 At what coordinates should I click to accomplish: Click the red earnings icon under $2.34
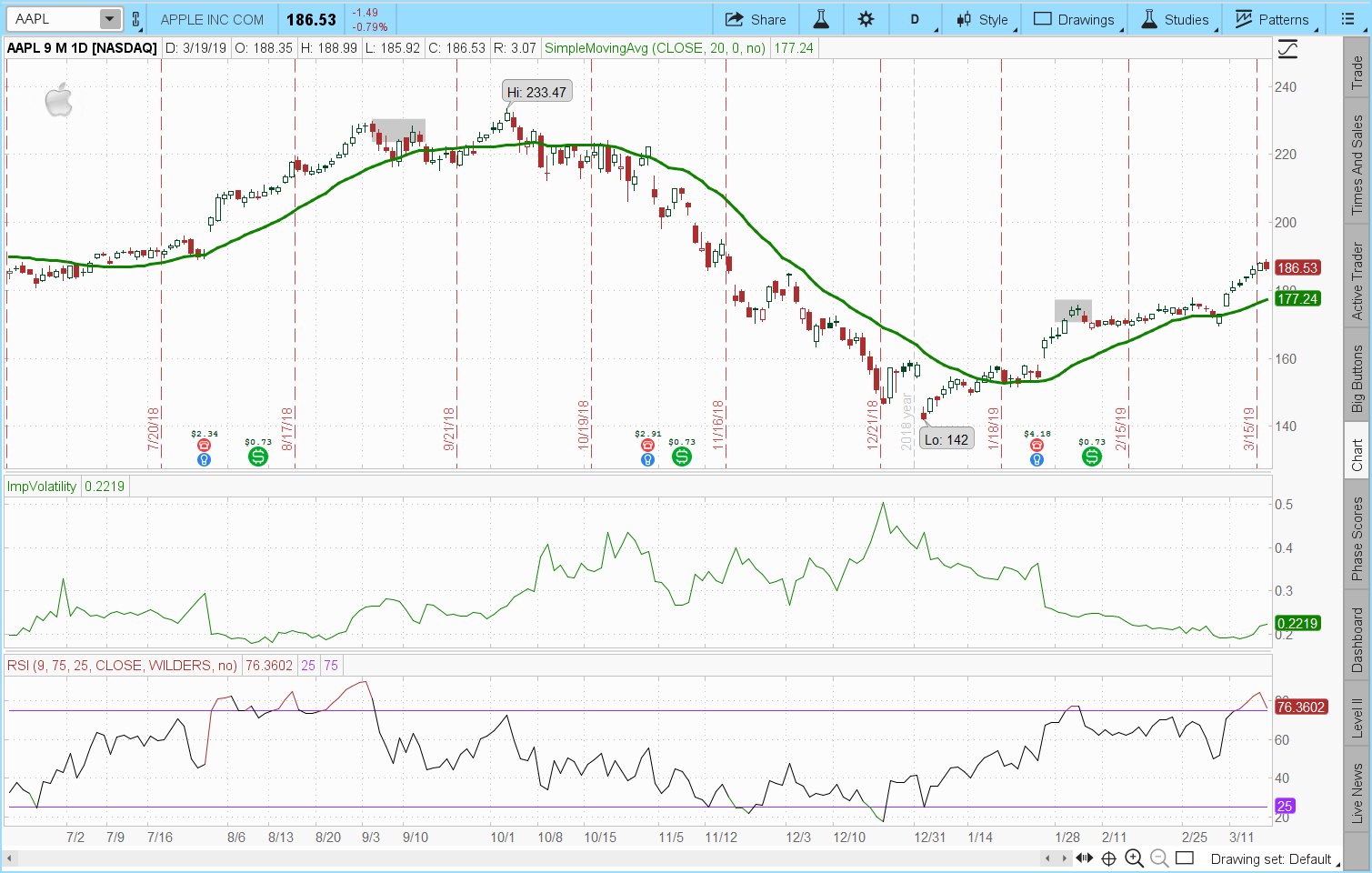coord(204,446)
